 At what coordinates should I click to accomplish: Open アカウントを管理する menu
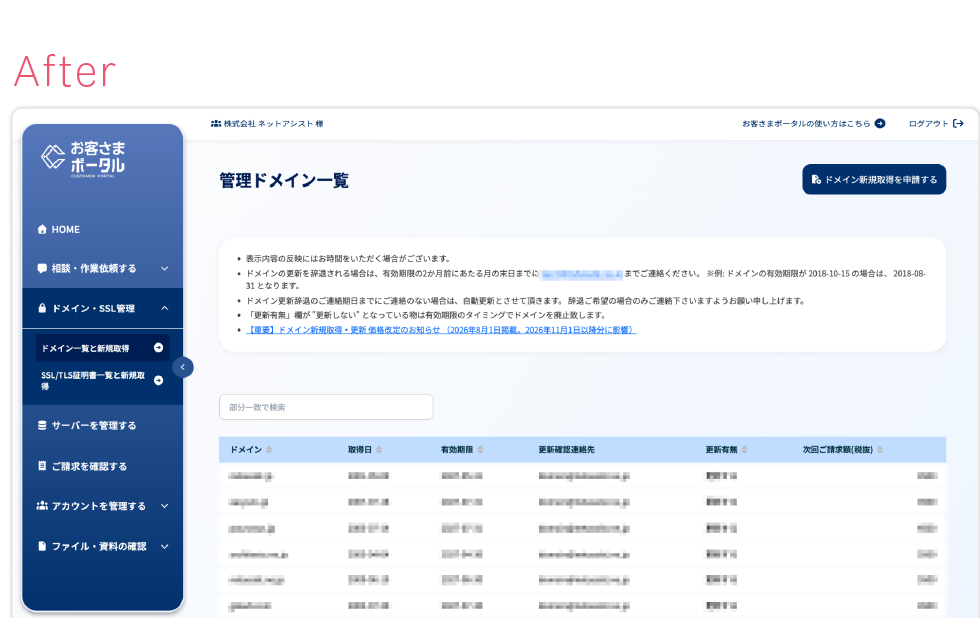[x=102, y=506]
